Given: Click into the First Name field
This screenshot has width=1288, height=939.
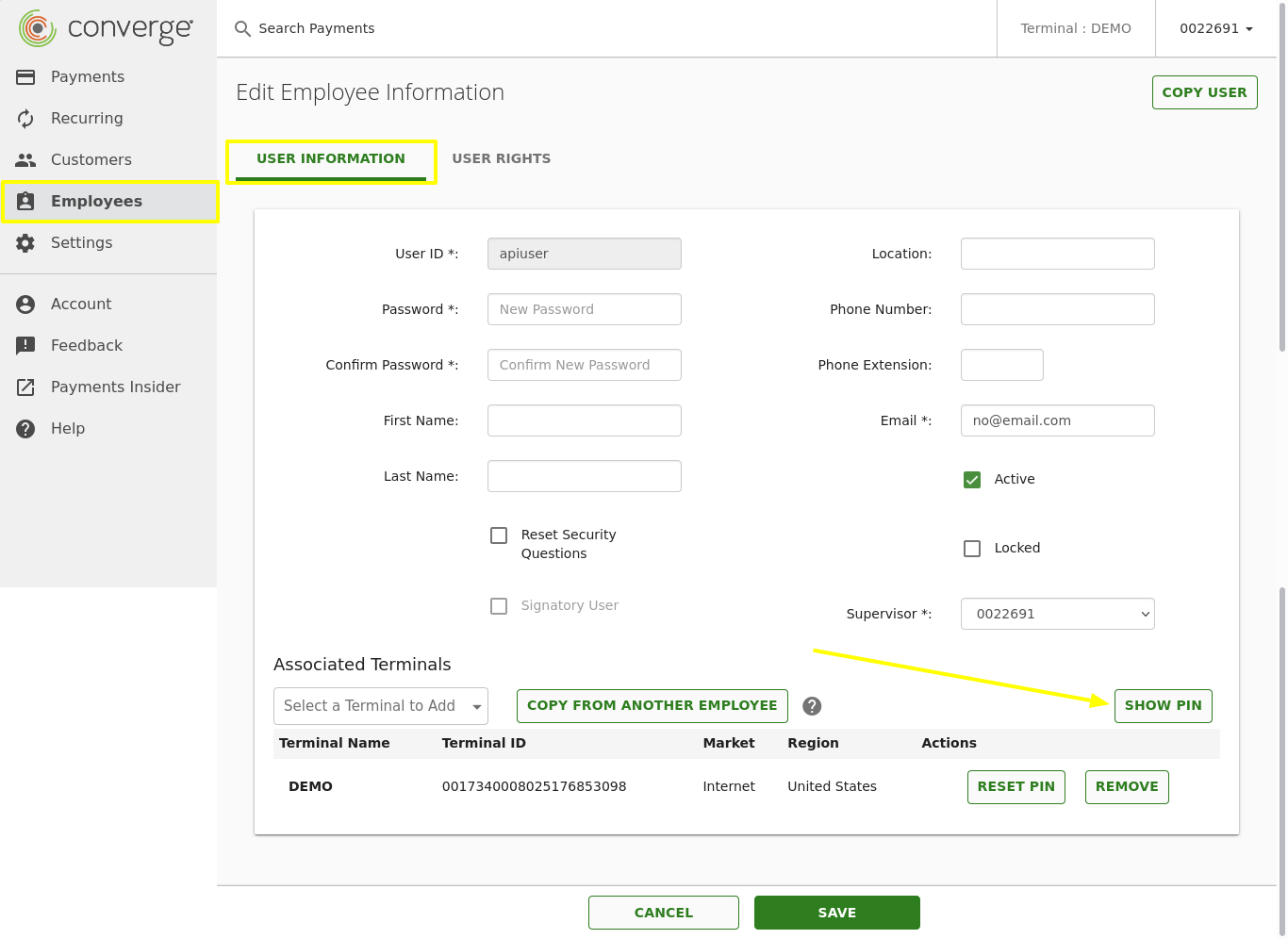Looking at the screenshot, I should pyautogui.click(x=584, y=420).
